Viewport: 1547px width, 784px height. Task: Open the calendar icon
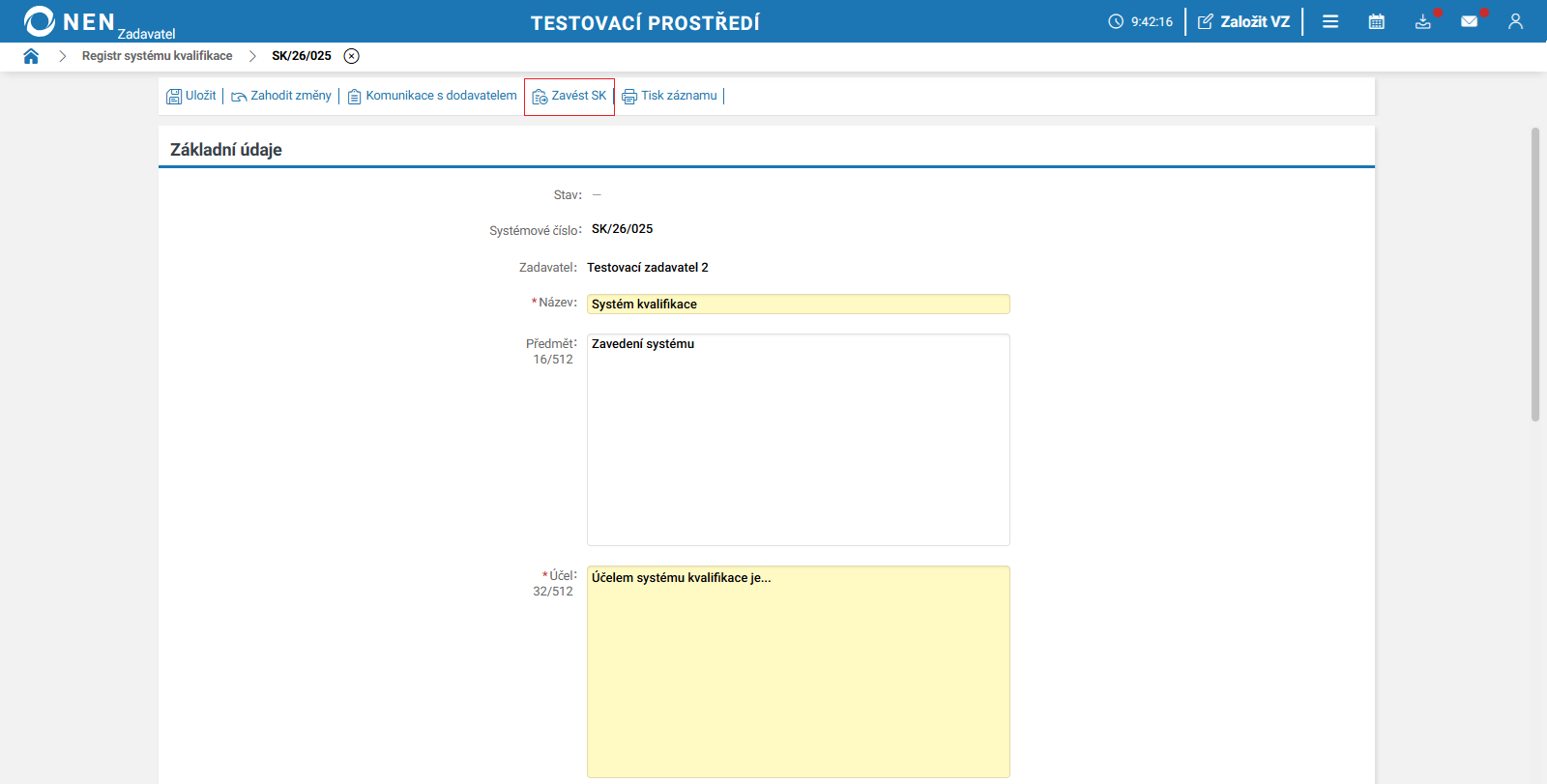pyautogui.click(x=1377, y=21)
